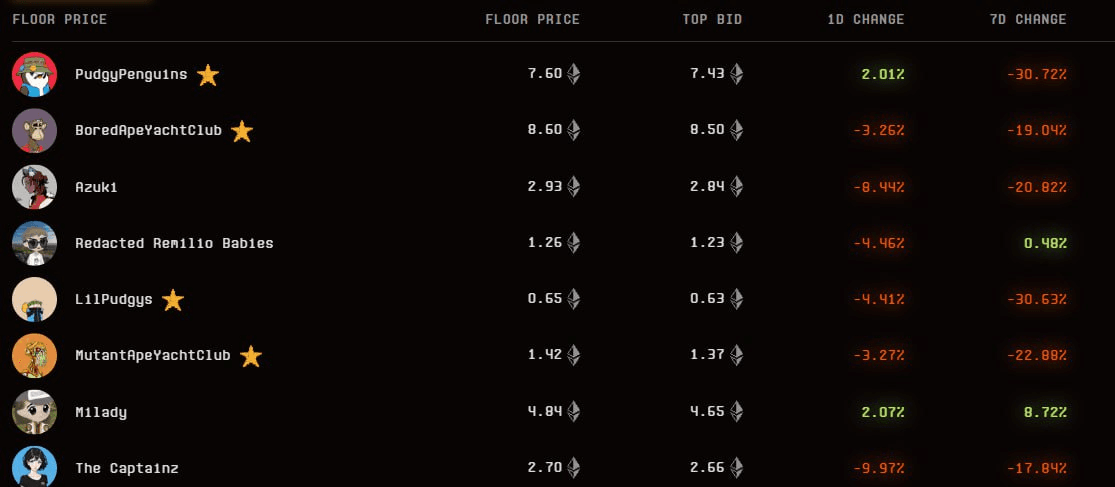The width and height of the screenshot is (1115, 487).
Task: Click the star beside MutantApeYachtClub
Action: 250,355
